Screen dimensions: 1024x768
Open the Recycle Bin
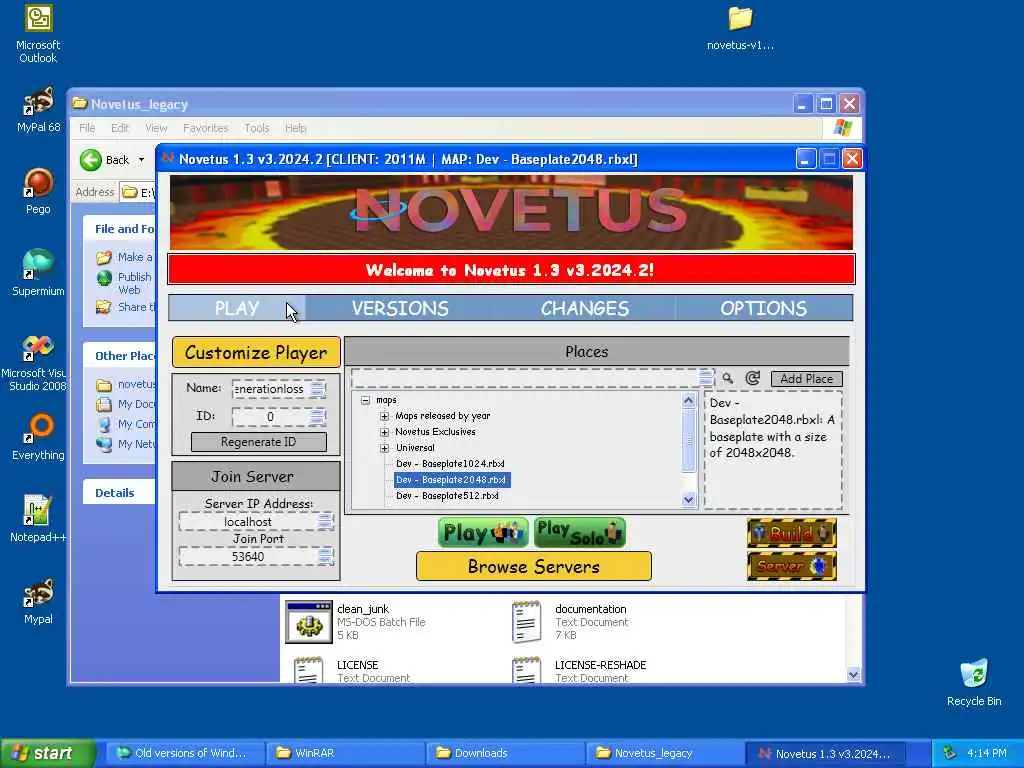click(974, 683)
